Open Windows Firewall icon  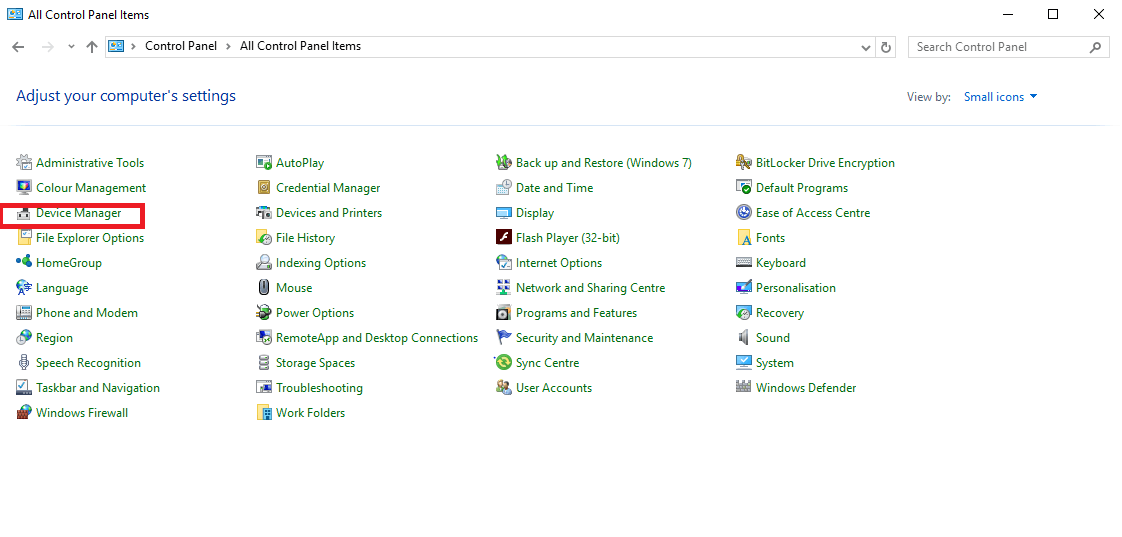point(24,413)
